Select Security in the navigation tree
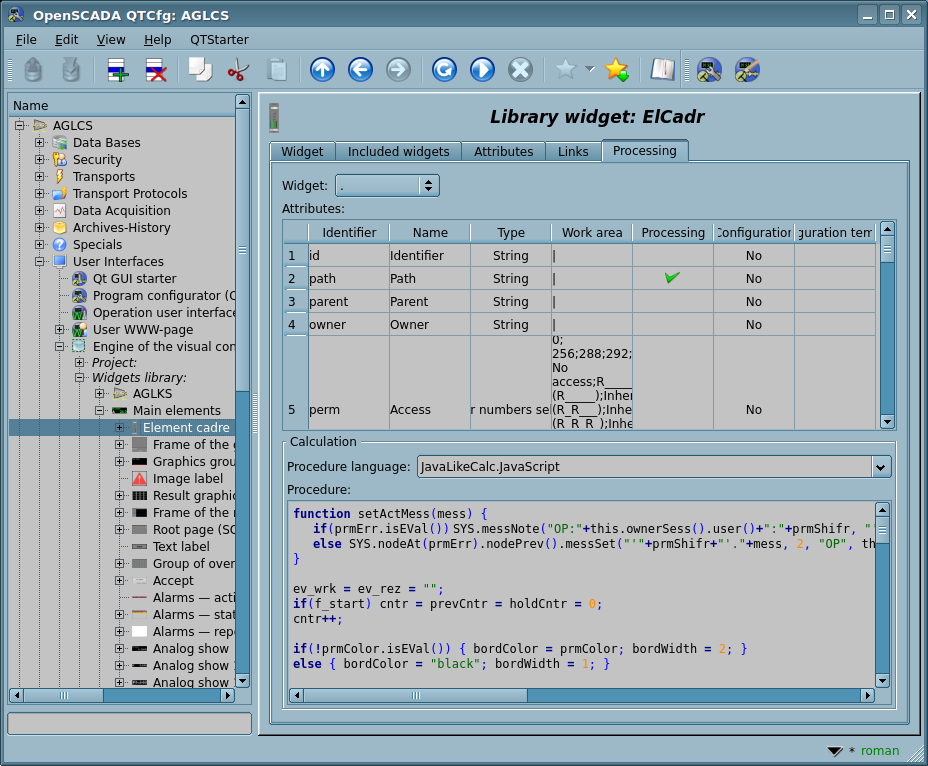Screen dimensions: 928x766 coord(97,160)
